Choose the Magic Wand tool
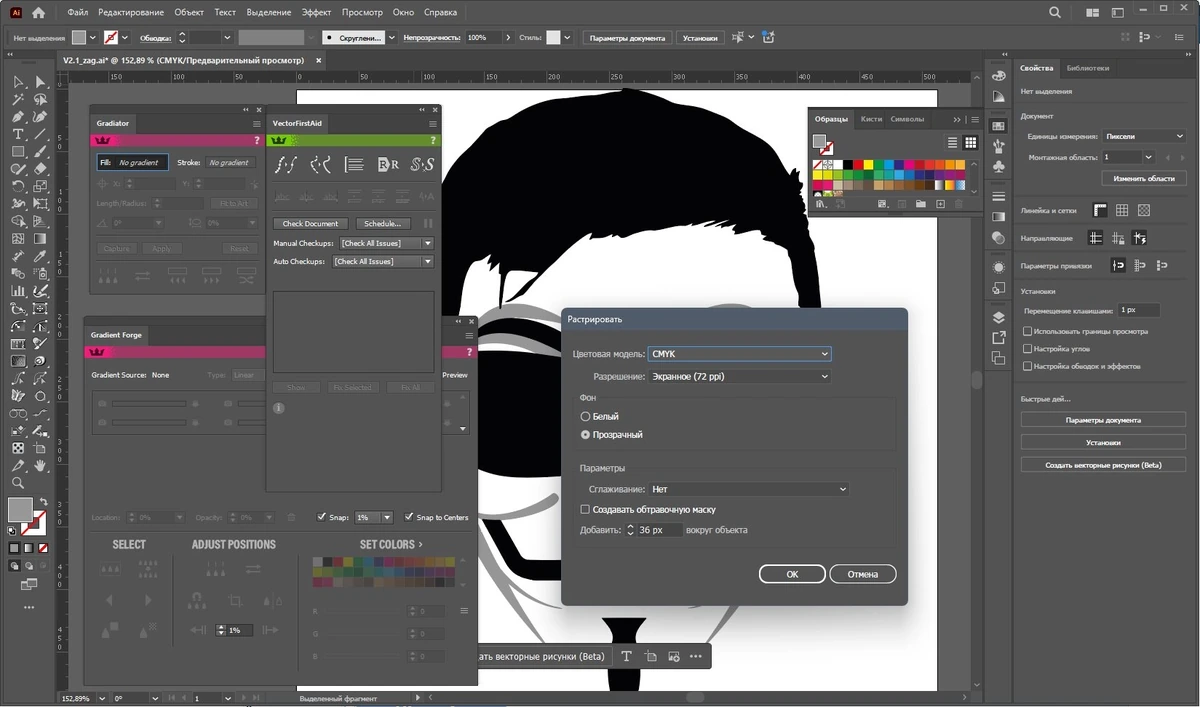1200x707 pixels. tap(18, 100)
